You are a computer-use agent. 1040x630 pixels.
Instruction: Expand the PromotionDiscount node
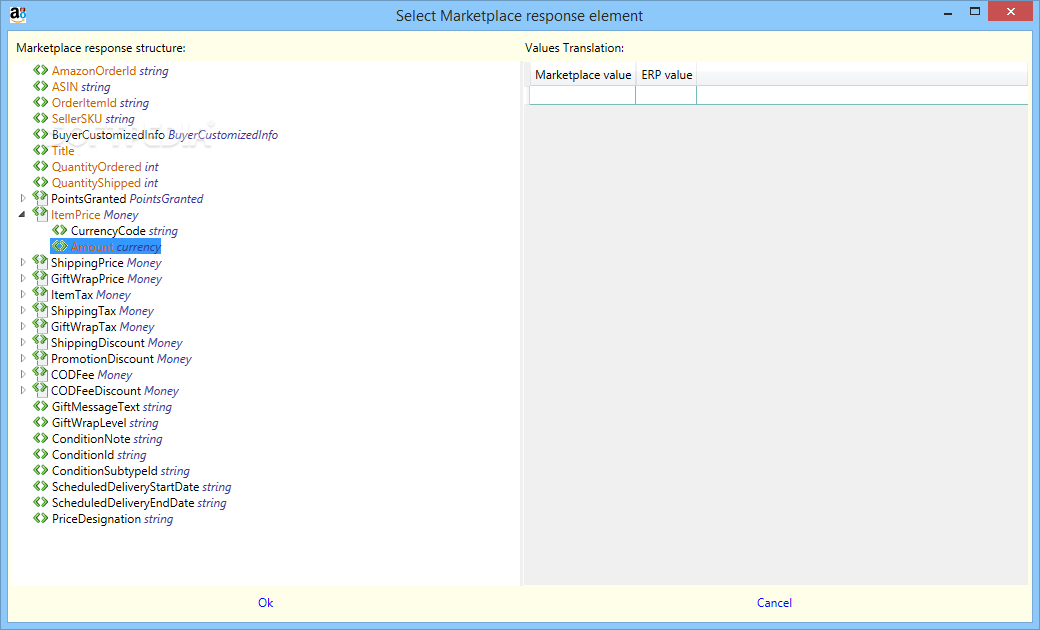(x=23, y=358)
